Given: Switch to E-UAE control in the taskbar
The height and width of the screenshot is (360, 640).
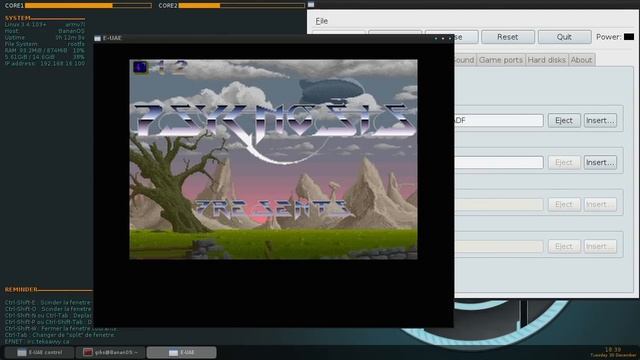Looking at the screenshot, I should click(40, 353).
